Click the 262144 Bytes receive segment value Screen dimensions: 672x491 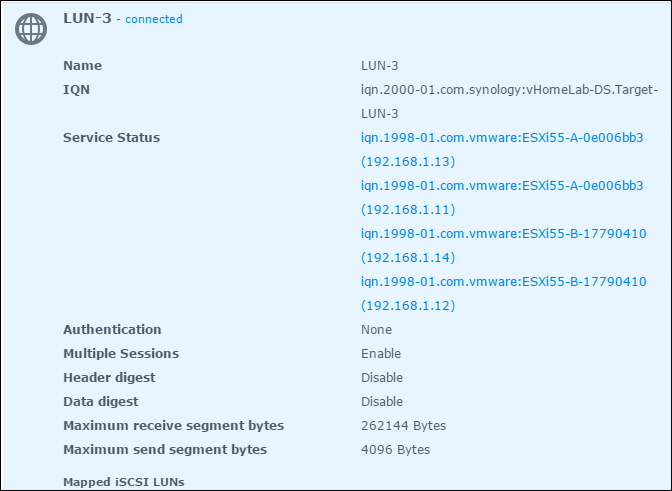(403, 425)
